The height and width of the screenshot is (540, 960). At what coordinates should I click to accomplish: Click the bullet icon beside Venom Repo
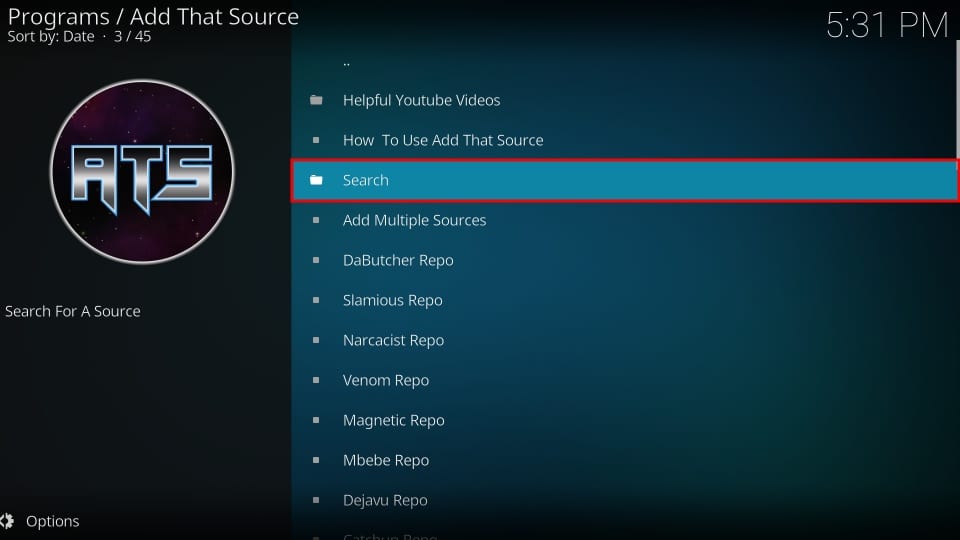[x=316, y=380]
